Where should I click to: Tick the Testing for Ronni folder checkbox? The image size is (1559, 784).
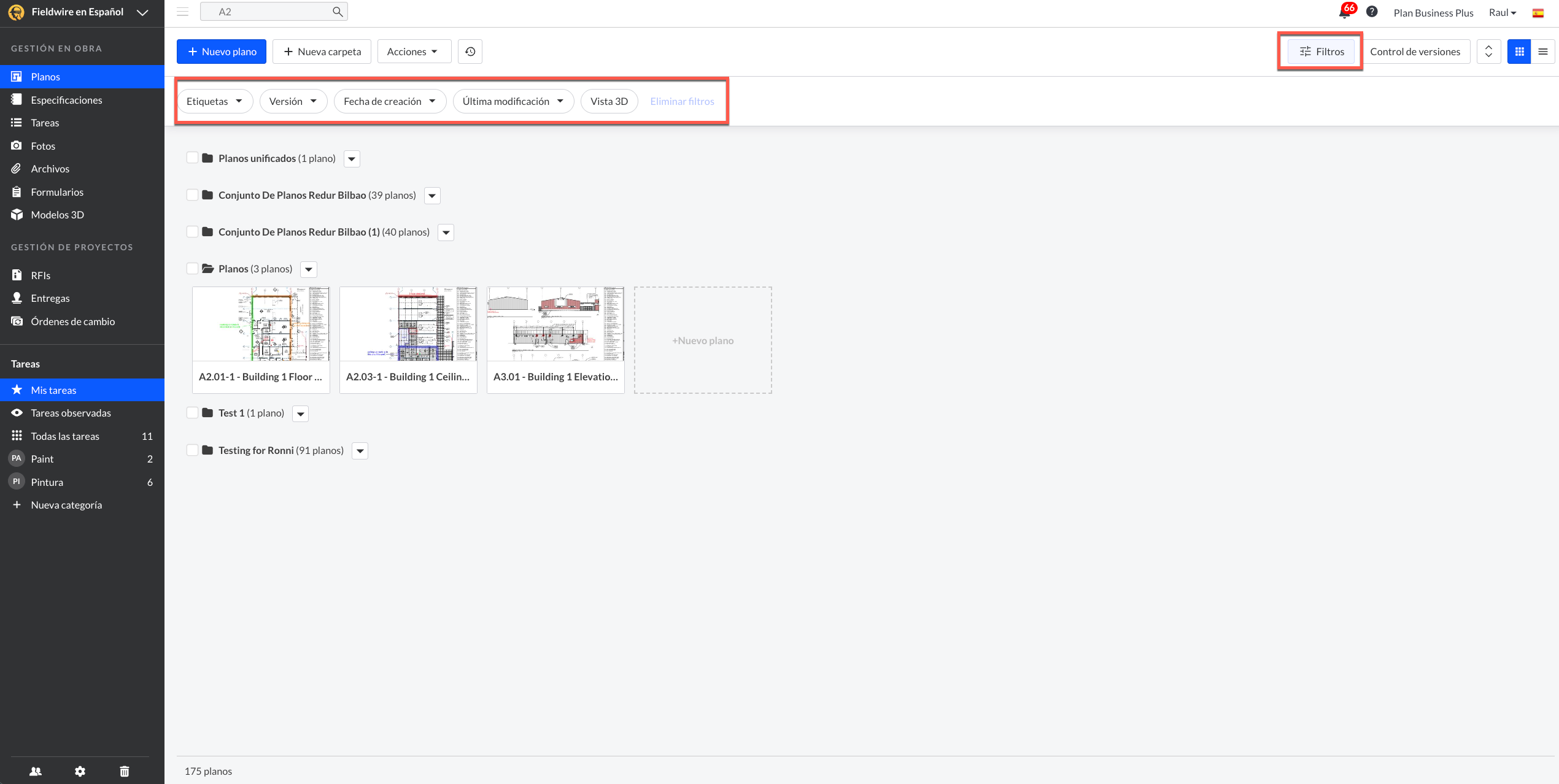point(192,450)
